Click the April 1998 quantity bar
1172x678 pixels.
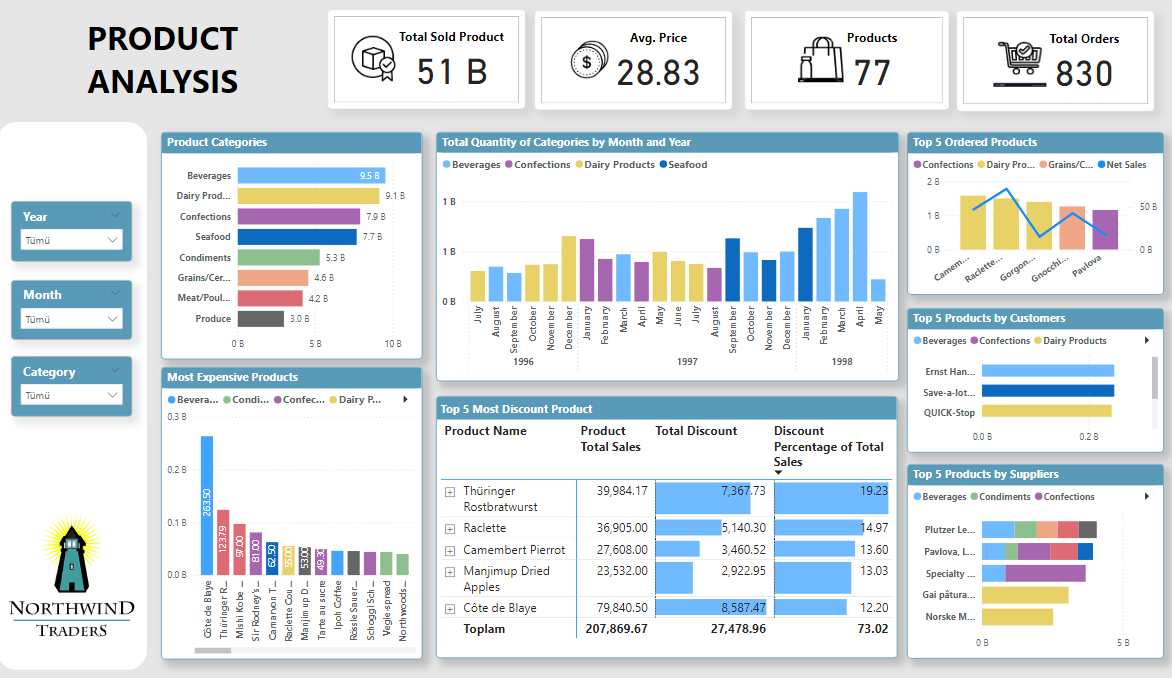[x=860, y=247]
